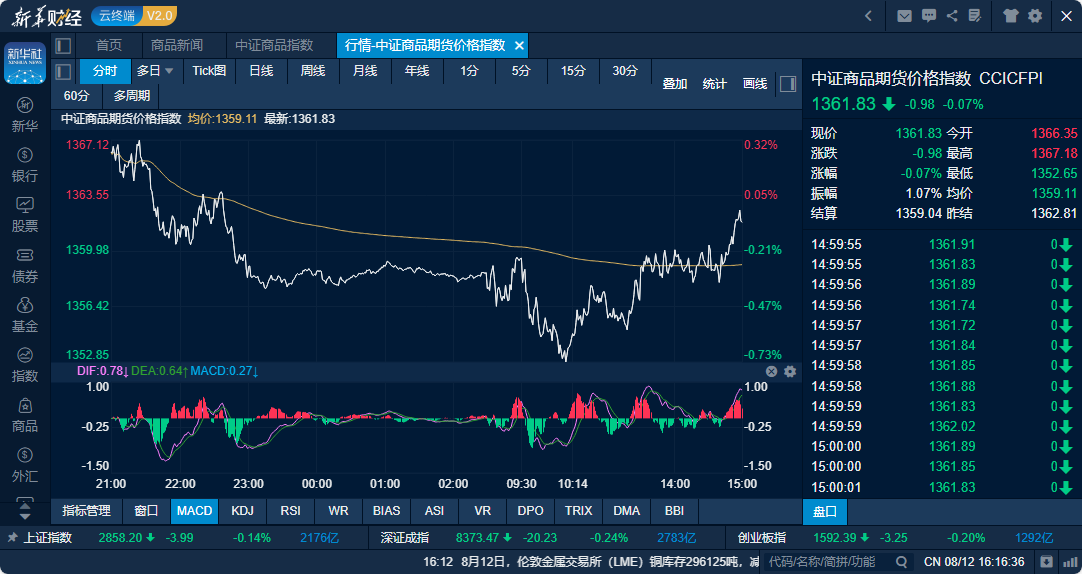The image size is (1082, 574).
Task: Select the KDJ indicator tab
Action: coord(242,511)
